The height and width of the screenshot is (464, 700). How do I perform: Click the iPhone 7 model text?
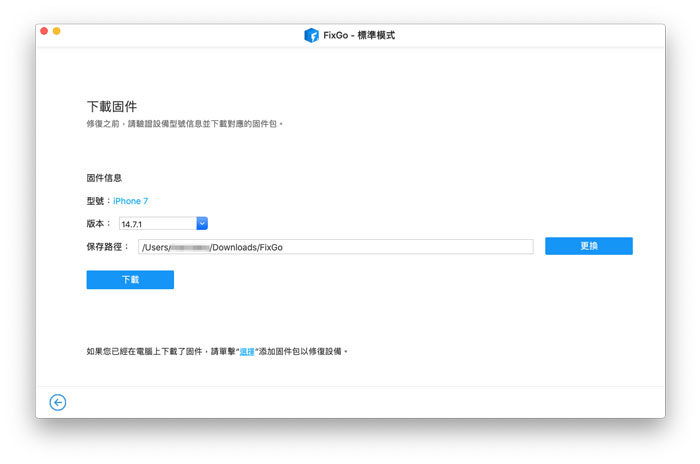click(130, 201)
